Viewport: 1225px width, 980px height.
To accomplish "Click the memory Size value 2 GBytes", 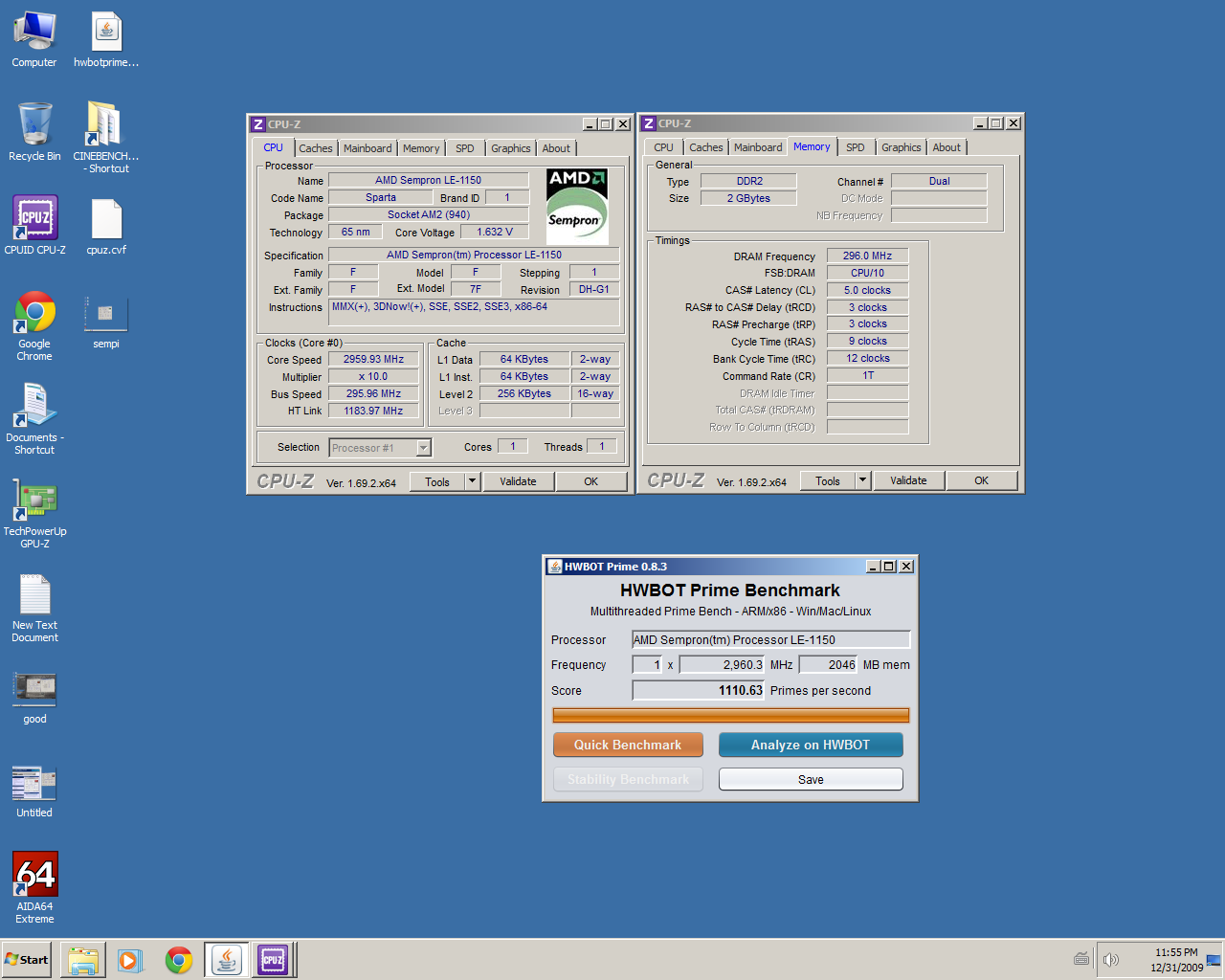I will tap(748, 198).
